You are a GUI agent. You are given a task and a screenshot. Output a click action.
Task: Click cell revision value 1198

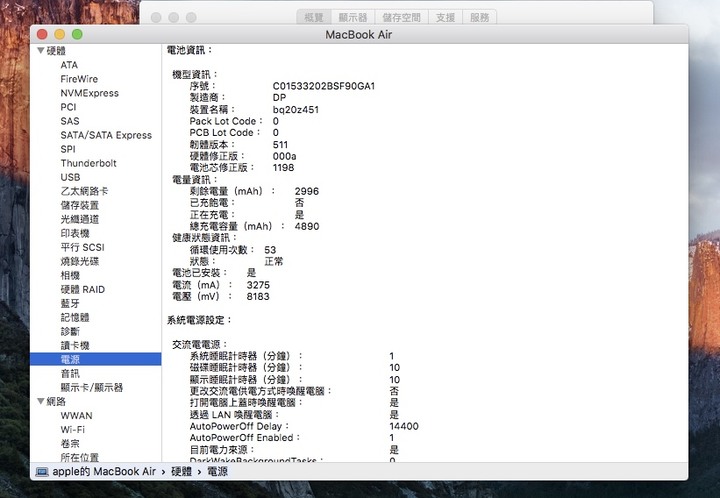click(x=283, y=168)
